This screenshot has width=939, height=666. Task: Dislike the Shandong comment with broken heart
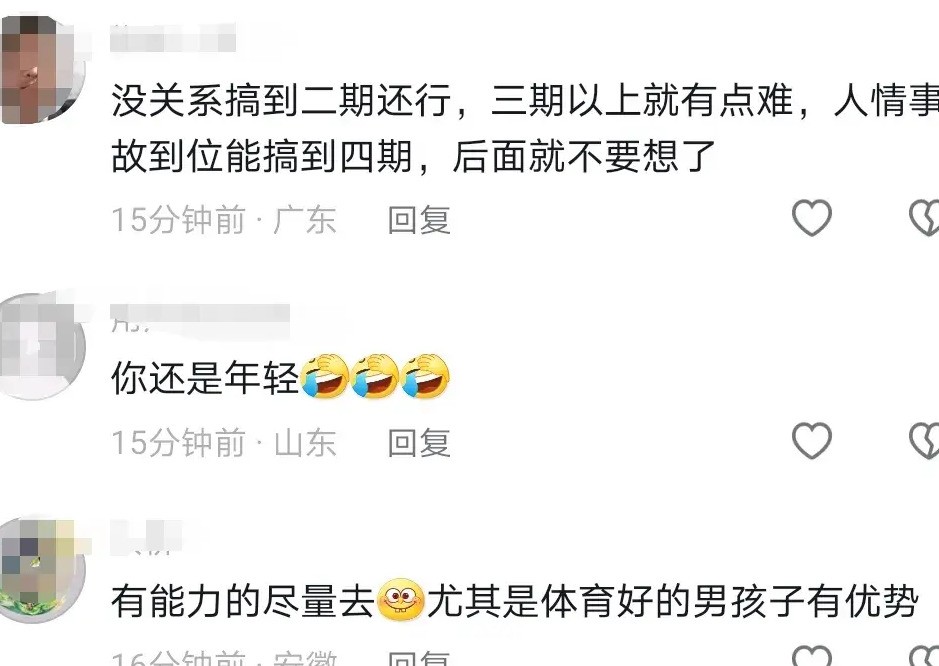(x=924, y=440)
